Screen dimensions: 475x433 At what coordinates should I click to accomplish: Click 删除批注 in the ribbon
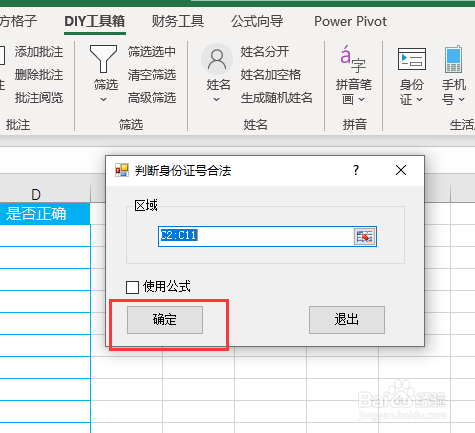click(x=39, y=75)
